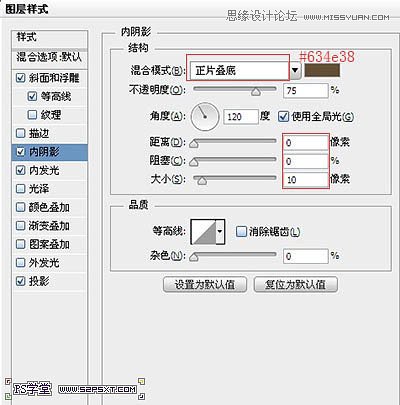Viewport: 400px width, 405px height.
Task: Click the 距离 slider handle
Action: point(194,144)
